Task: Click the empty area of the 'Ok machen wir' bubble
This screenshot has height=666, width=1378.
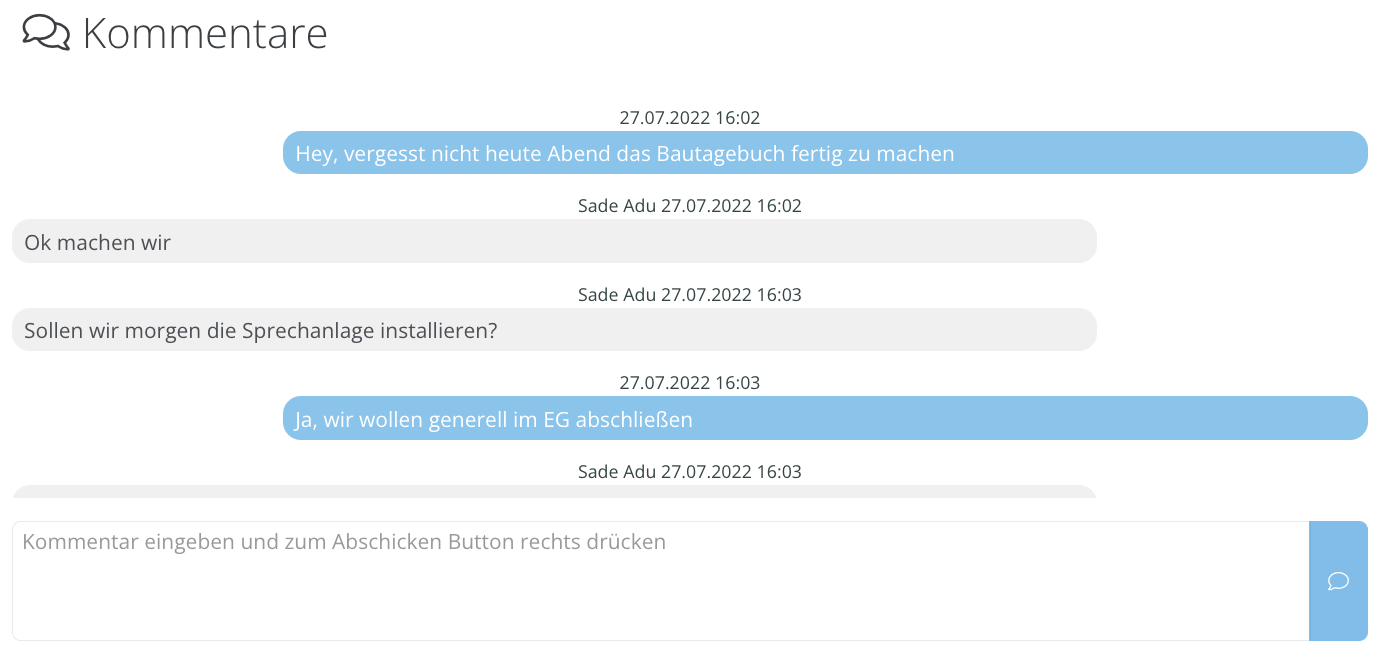Action: (x=640, y=242)
